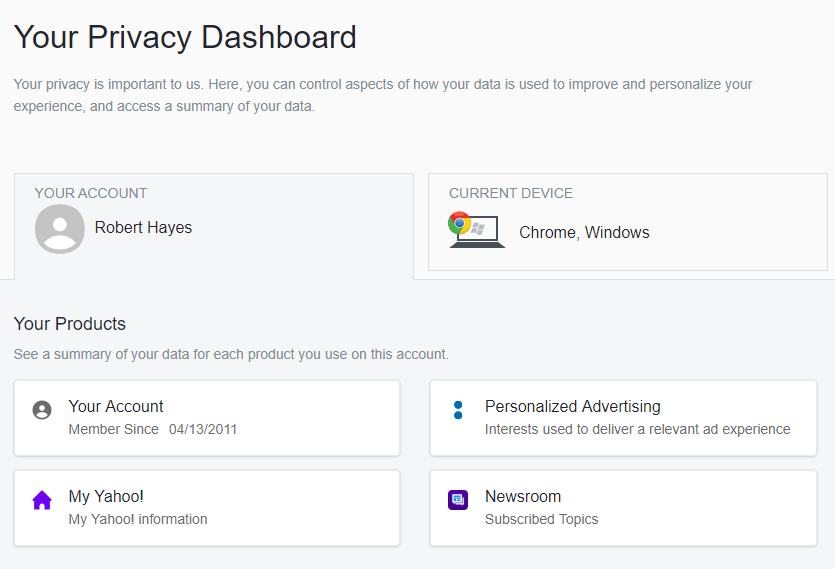Click the Chrome laptop device icon
The height and width of the screenshot is (569, 835).
point(477,230)
